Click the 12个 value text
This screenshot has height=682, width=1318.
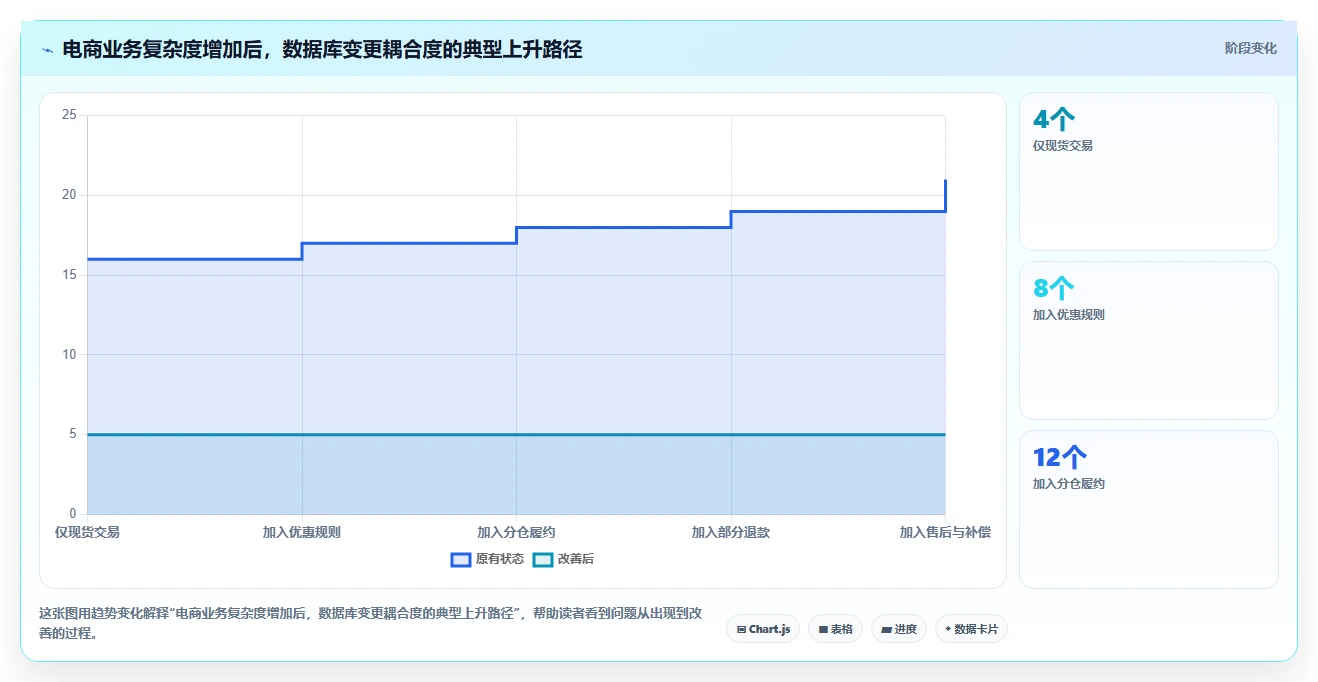(1060, 458)
